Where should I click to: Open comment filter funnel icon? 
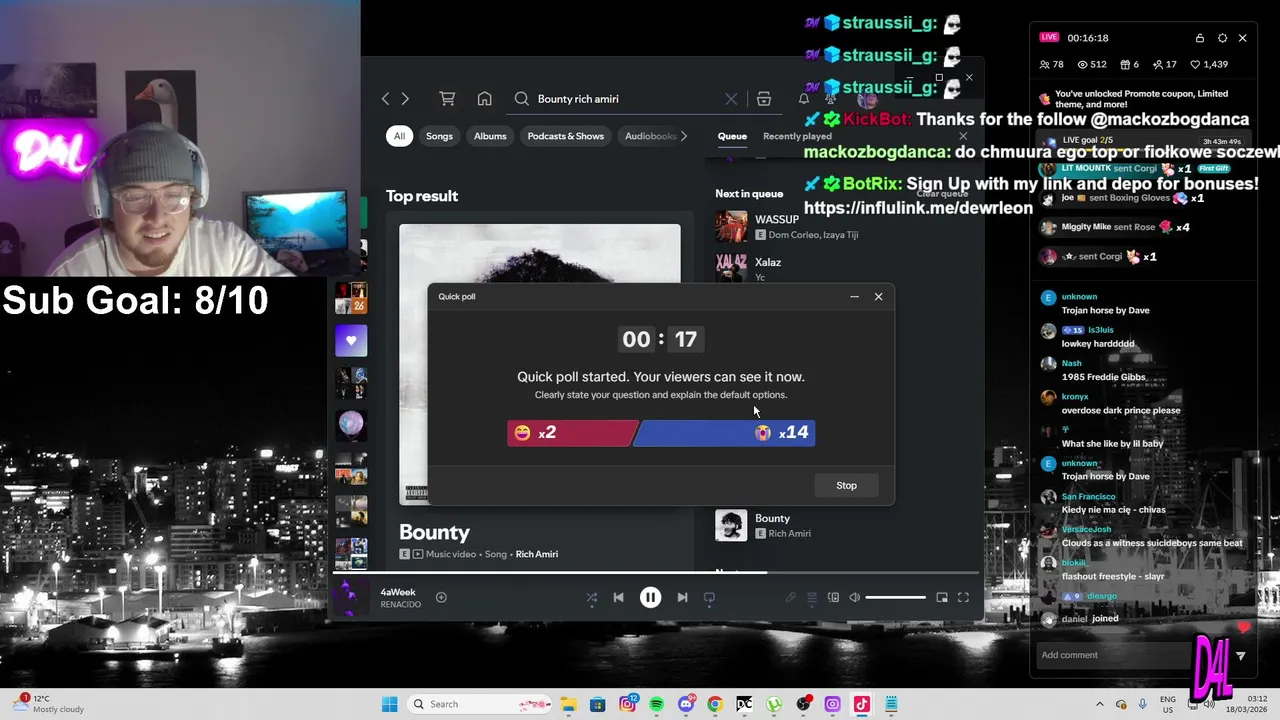pos(1241,656)
